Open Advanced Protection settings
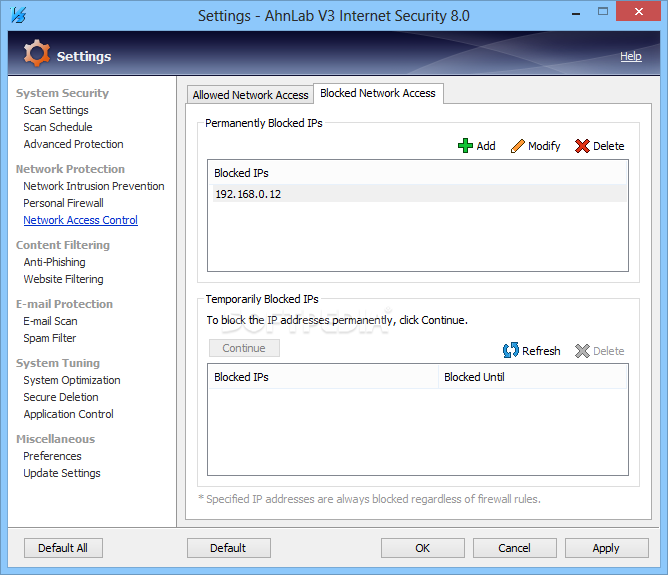The height and width of the screenshot is (575, 668). (x=73, y=144)
